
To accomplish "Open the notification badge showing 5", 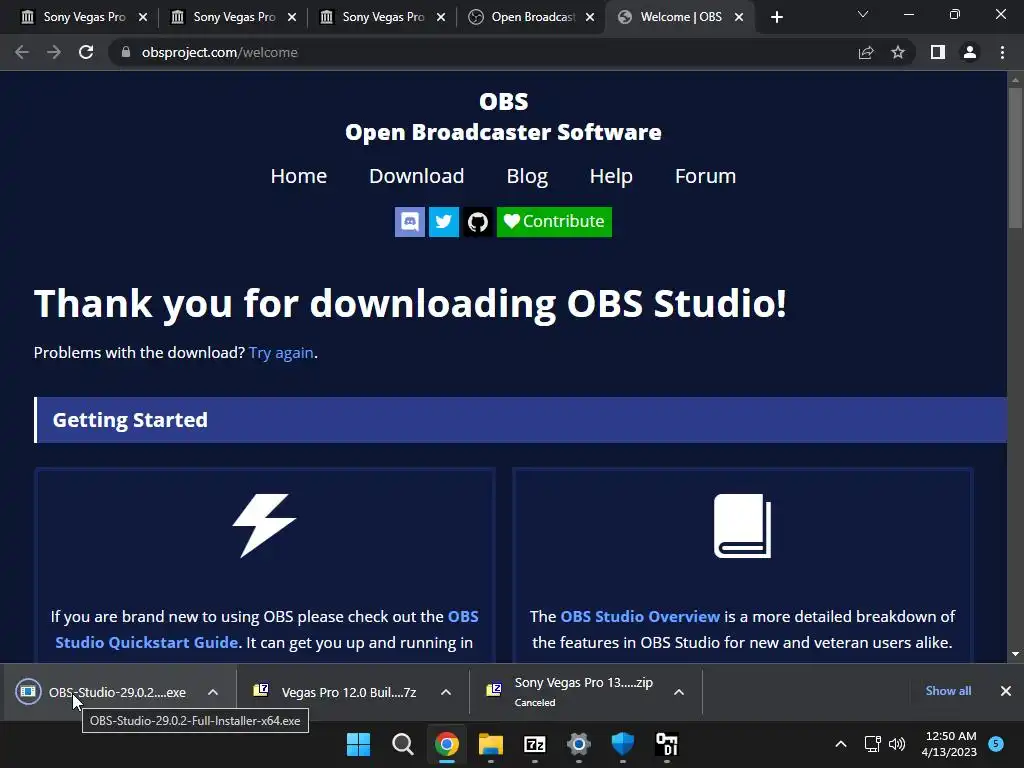I will point(996,744).
